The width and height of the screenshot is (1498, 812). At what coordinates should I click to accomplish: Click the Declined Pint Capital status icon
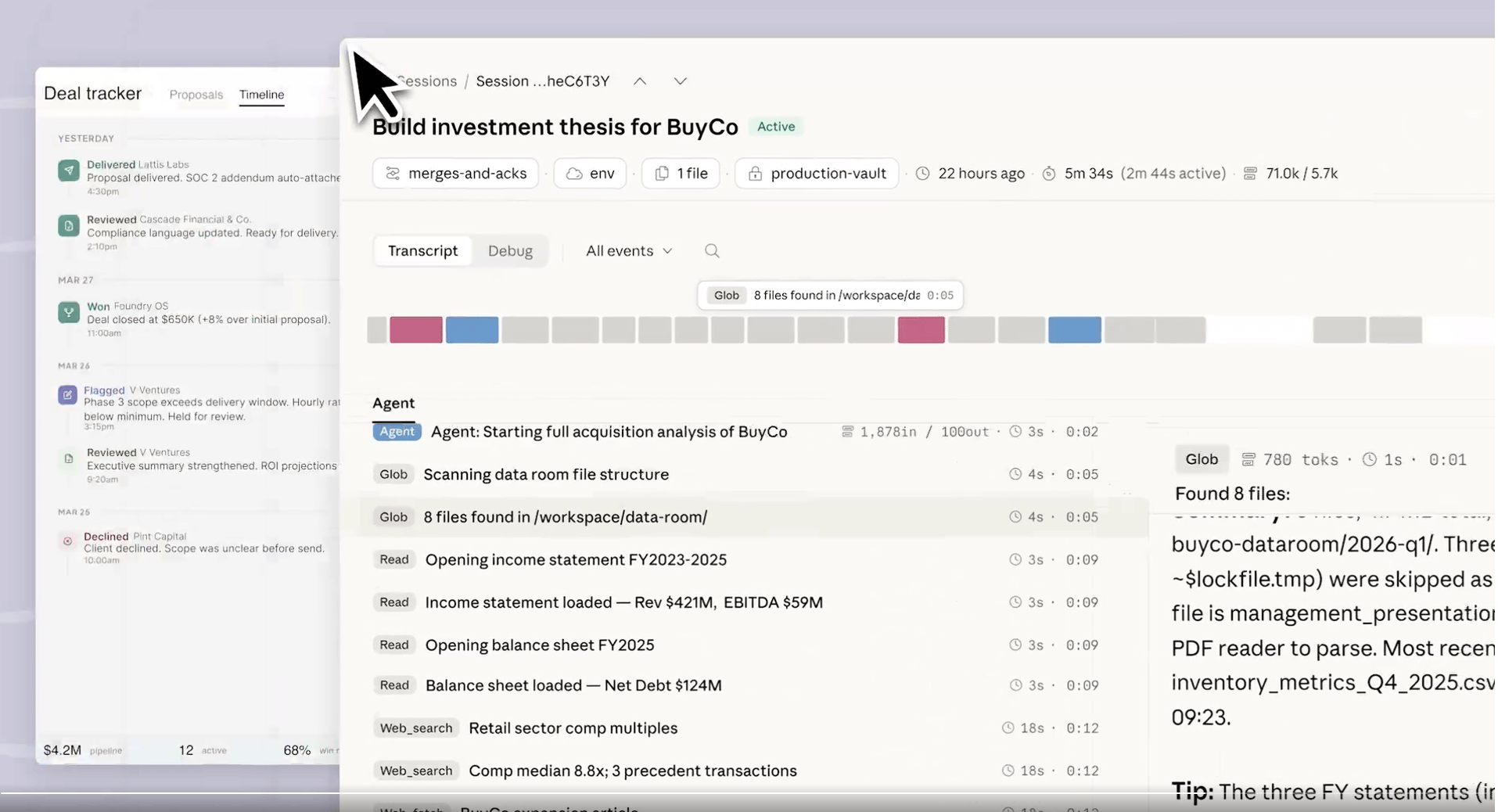pyautogui.click(x=68, y=541)
